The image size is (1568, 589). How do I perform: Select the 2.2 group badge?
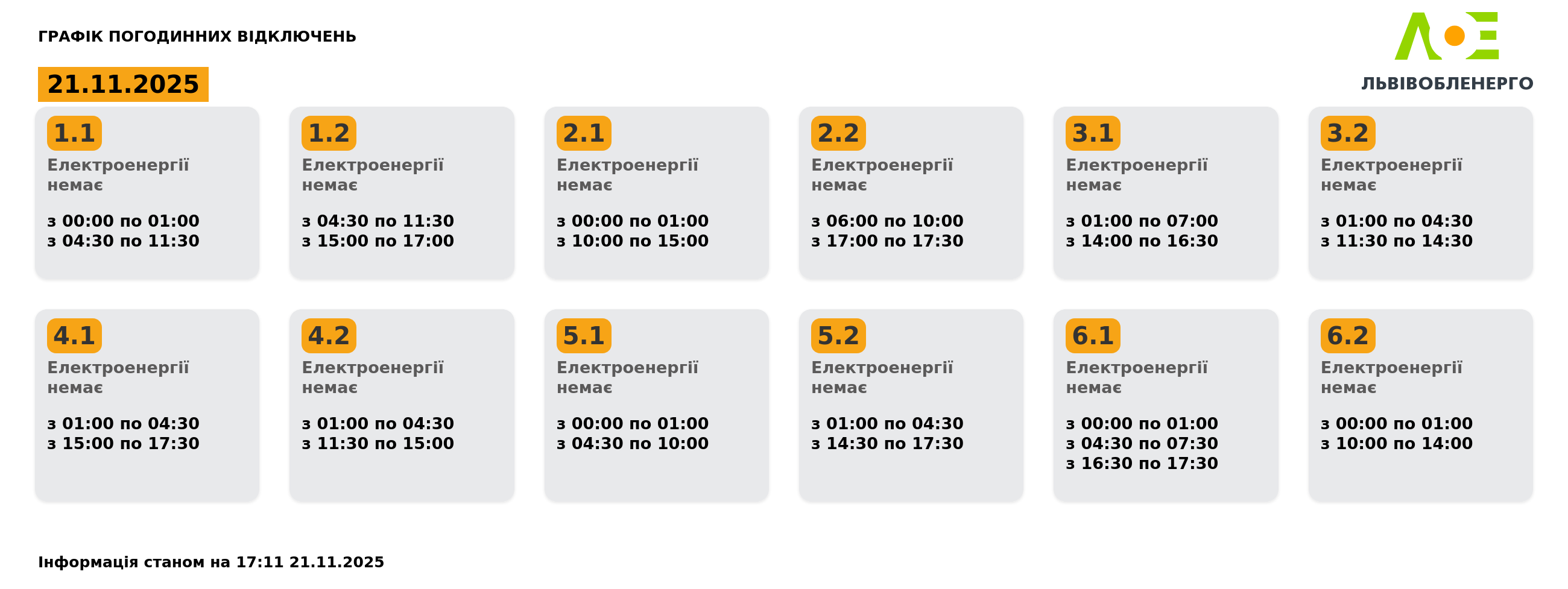click(838, 133)
